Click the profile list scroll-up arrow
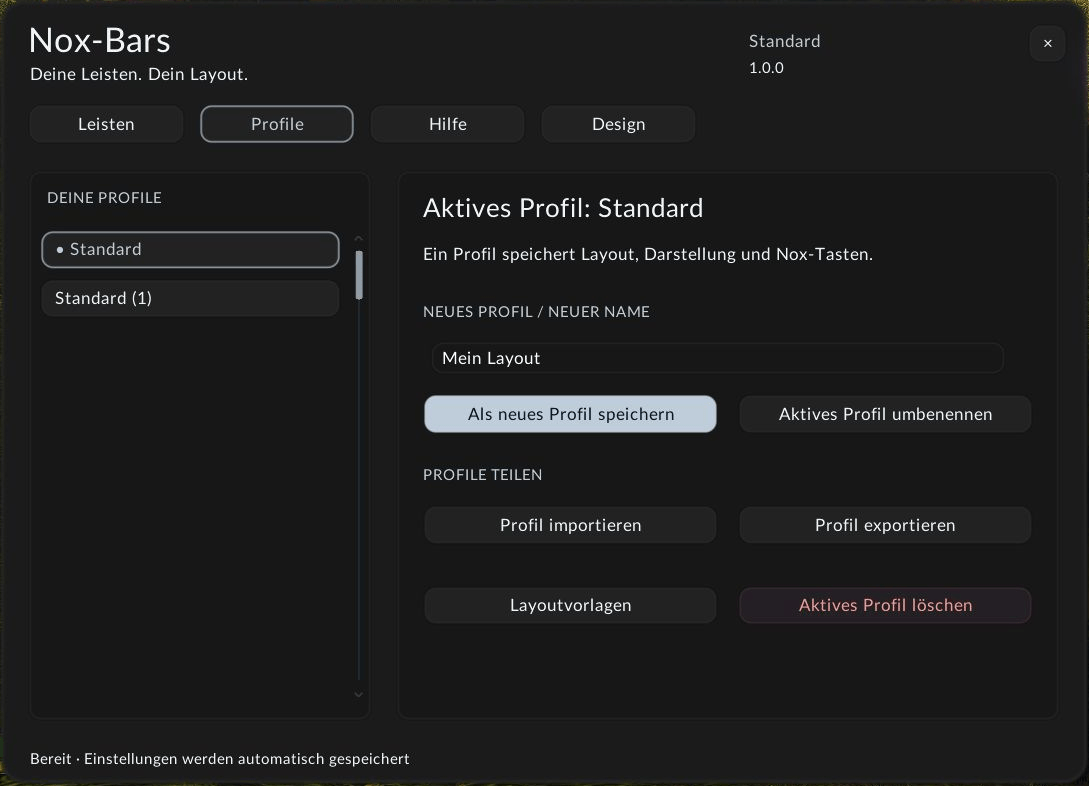 (358, 239)
